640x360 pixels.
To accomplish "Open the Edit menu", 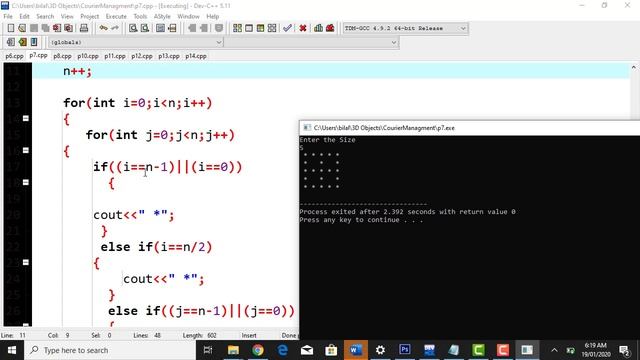I will pyautogui.click(x=24, y=16).
